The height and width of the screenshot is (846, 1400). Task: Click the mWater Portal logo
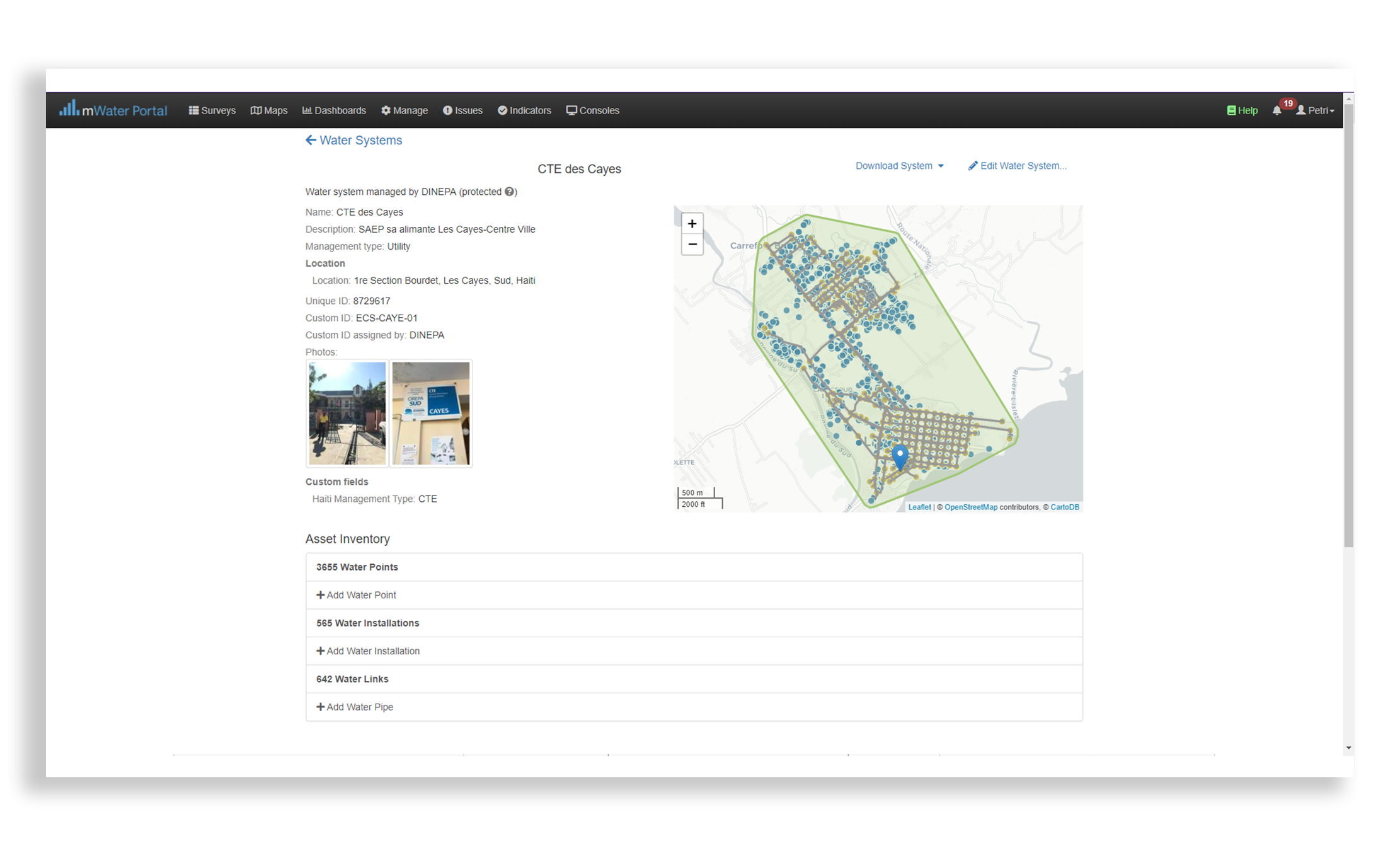pyautogui.click(x=113, y=110)
